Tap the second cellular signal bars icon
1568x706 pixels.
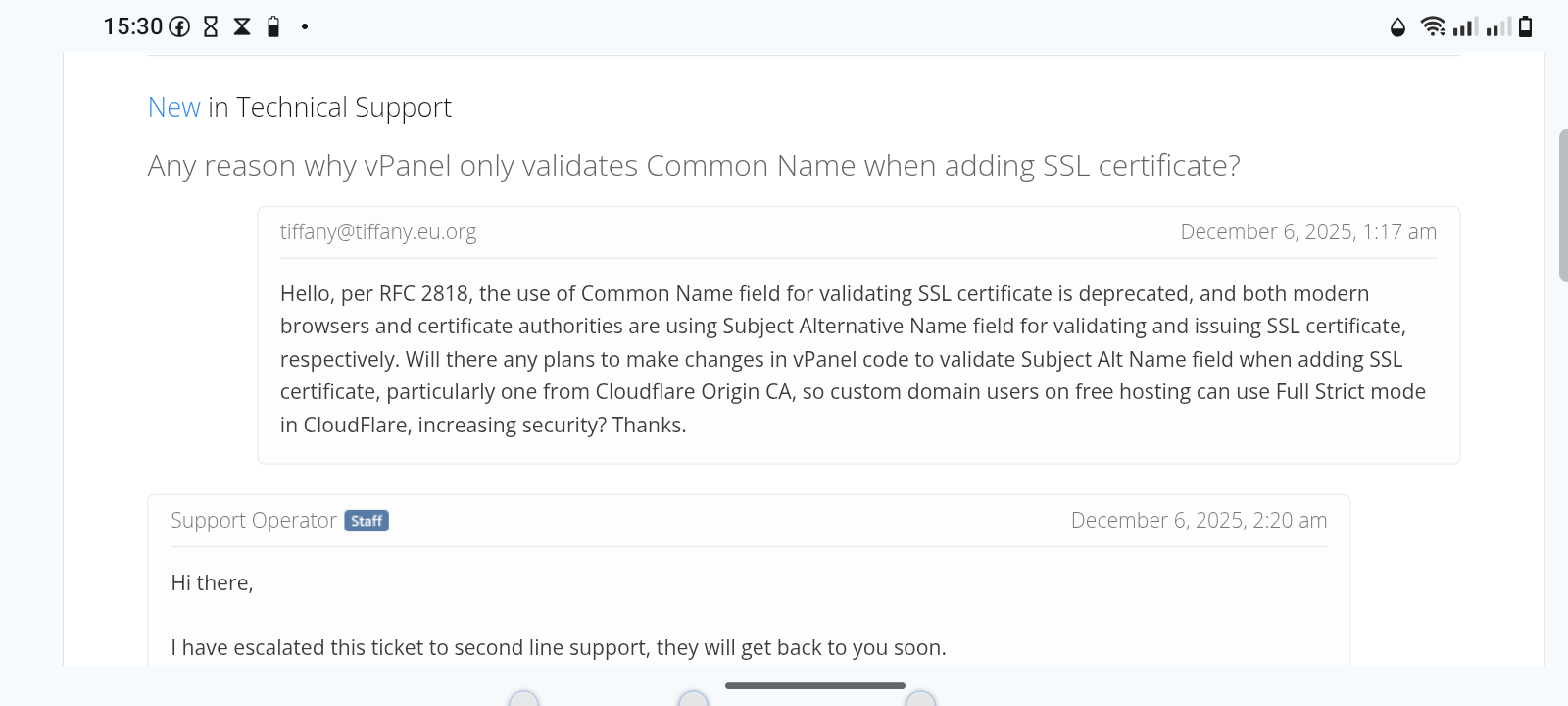tap(1497, 26)
